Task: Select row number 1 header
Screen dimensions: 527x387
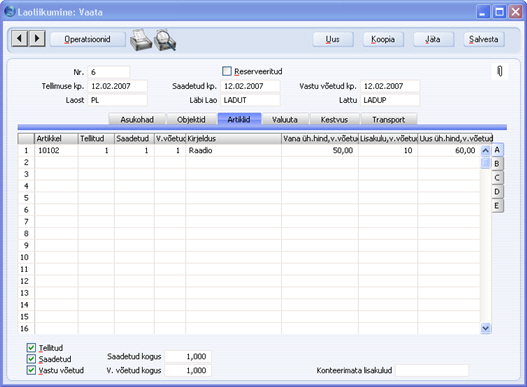Action: [x=26, y=150]
